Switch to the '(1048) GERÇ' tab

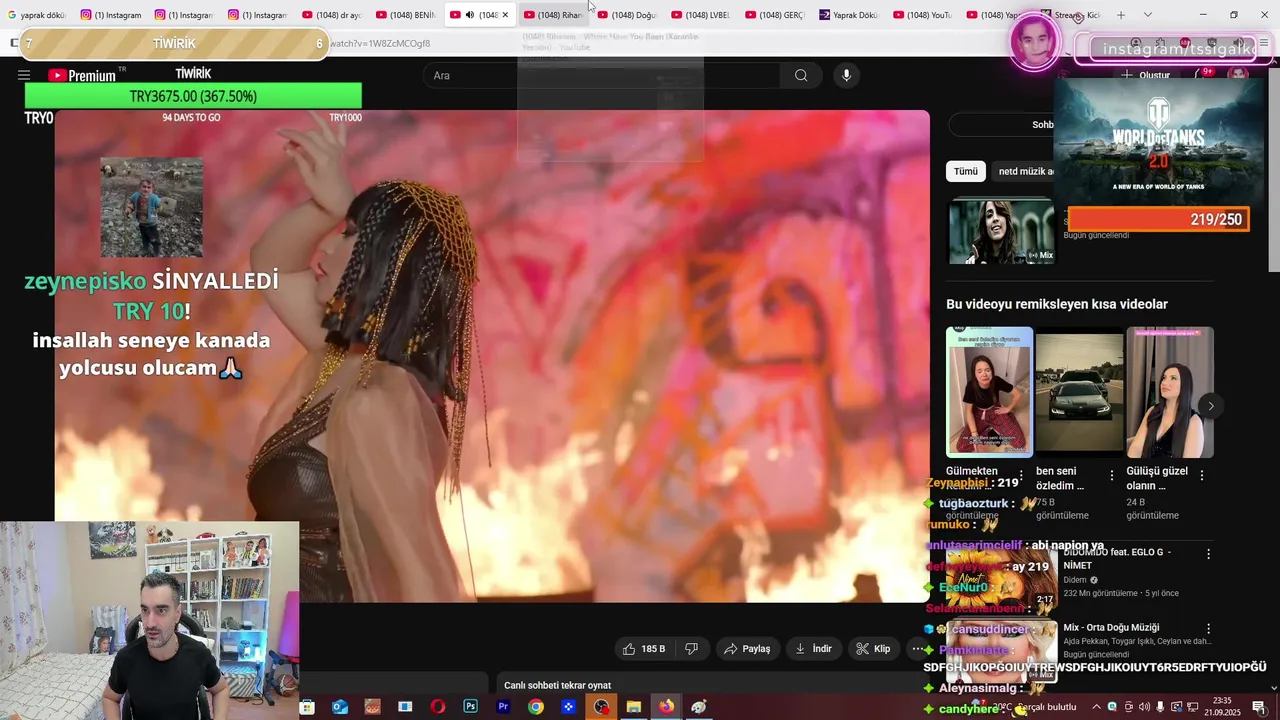[x=775, y=15]
